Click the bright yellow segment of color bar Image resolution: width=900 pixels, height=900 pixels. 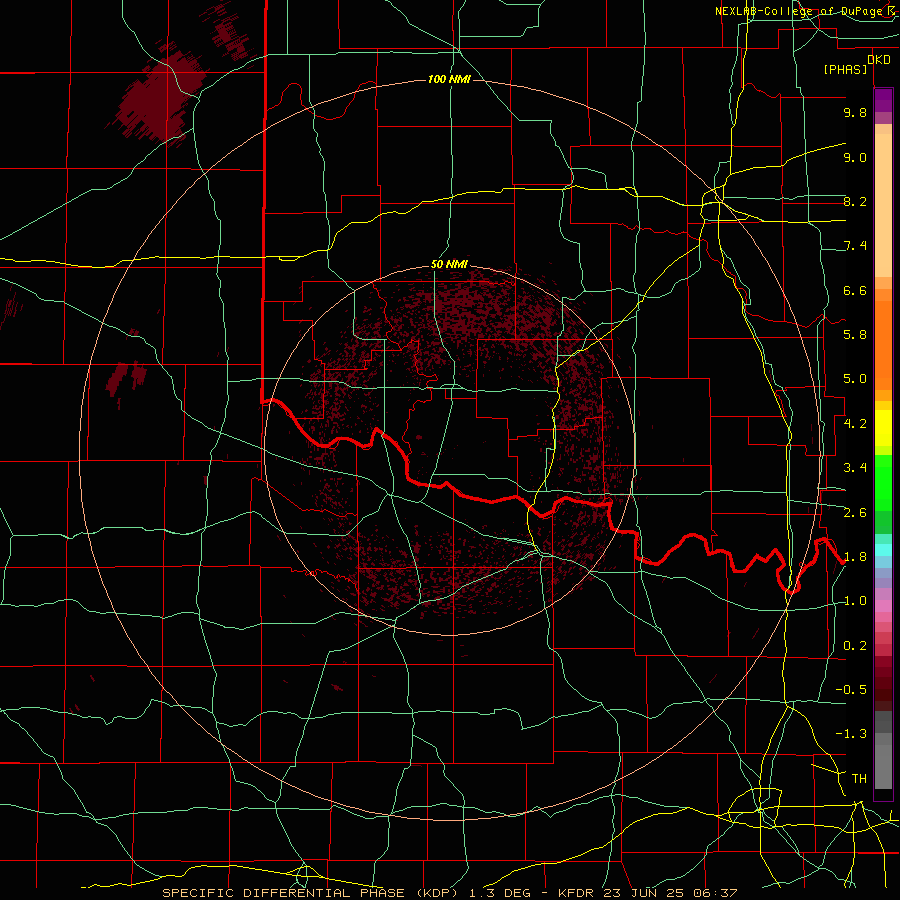[x=883, y=428]
